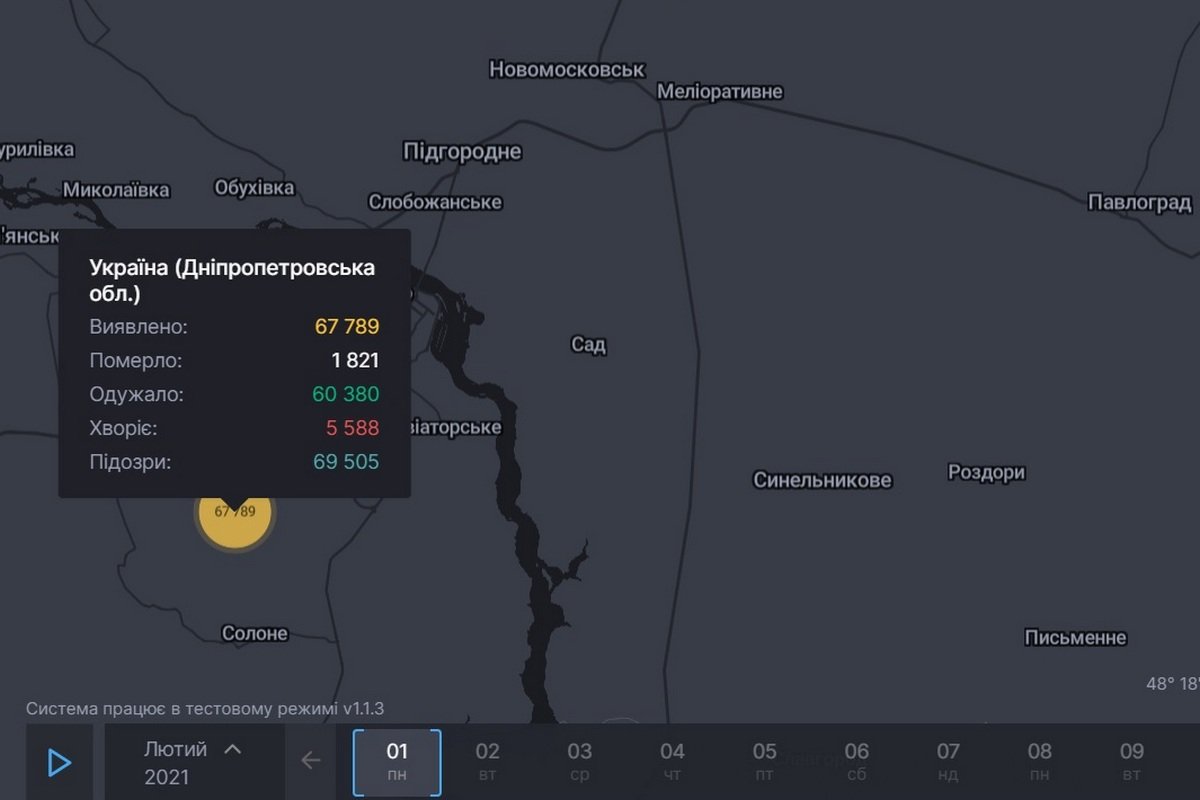
Task: Click the Підозри count 69 505
Action: click(346, 462)
